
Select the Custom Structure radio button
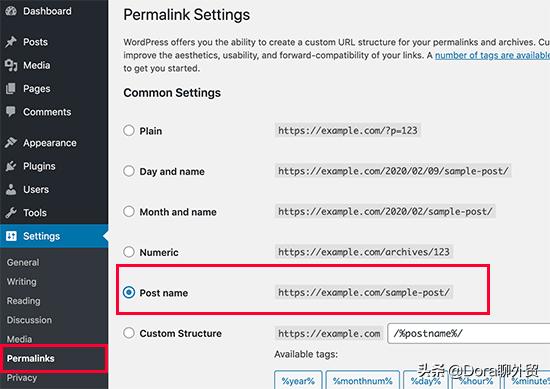point(129,333)
